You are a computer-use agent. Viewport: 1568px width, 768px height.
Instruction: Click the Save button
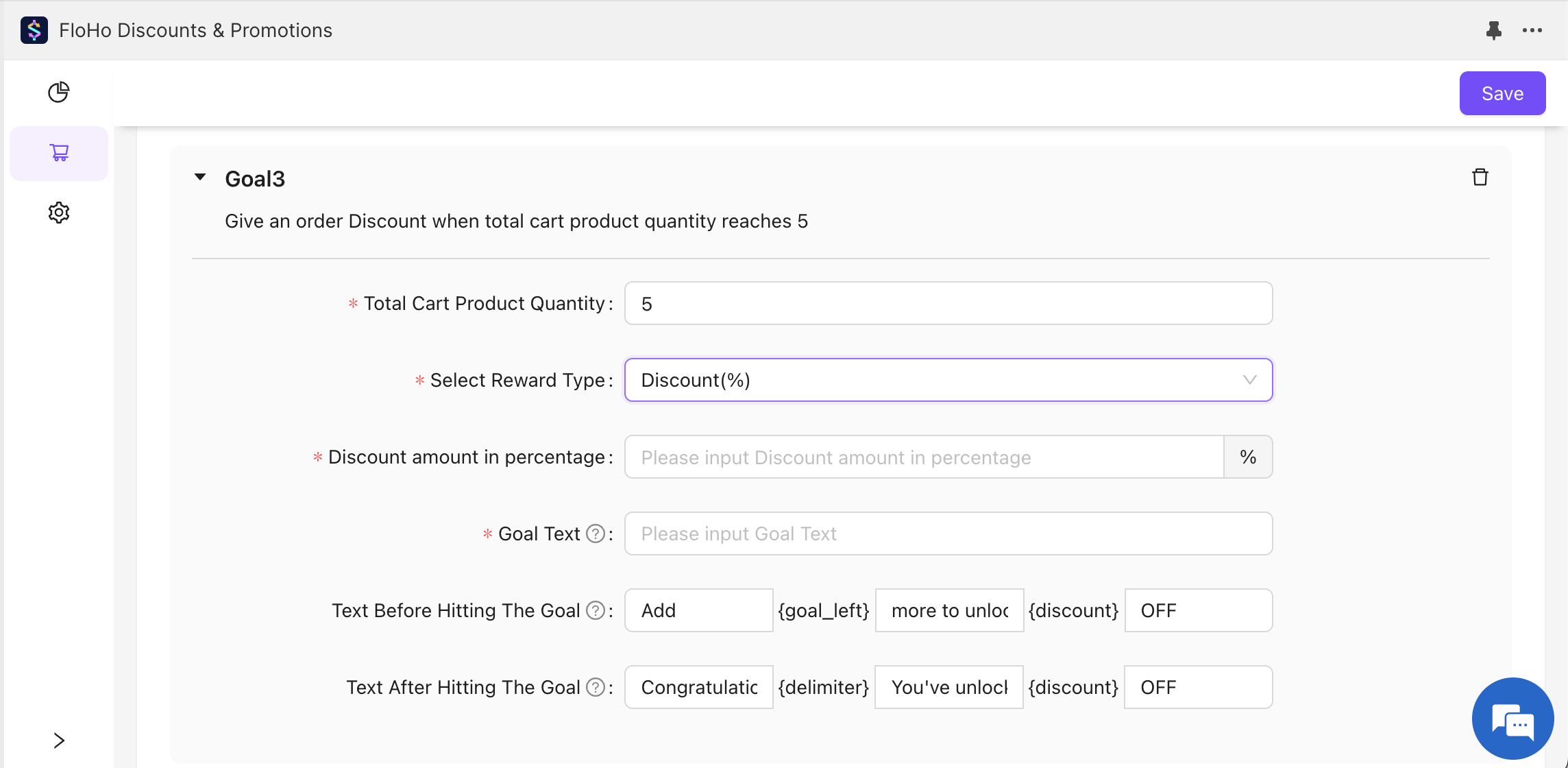1502,93
